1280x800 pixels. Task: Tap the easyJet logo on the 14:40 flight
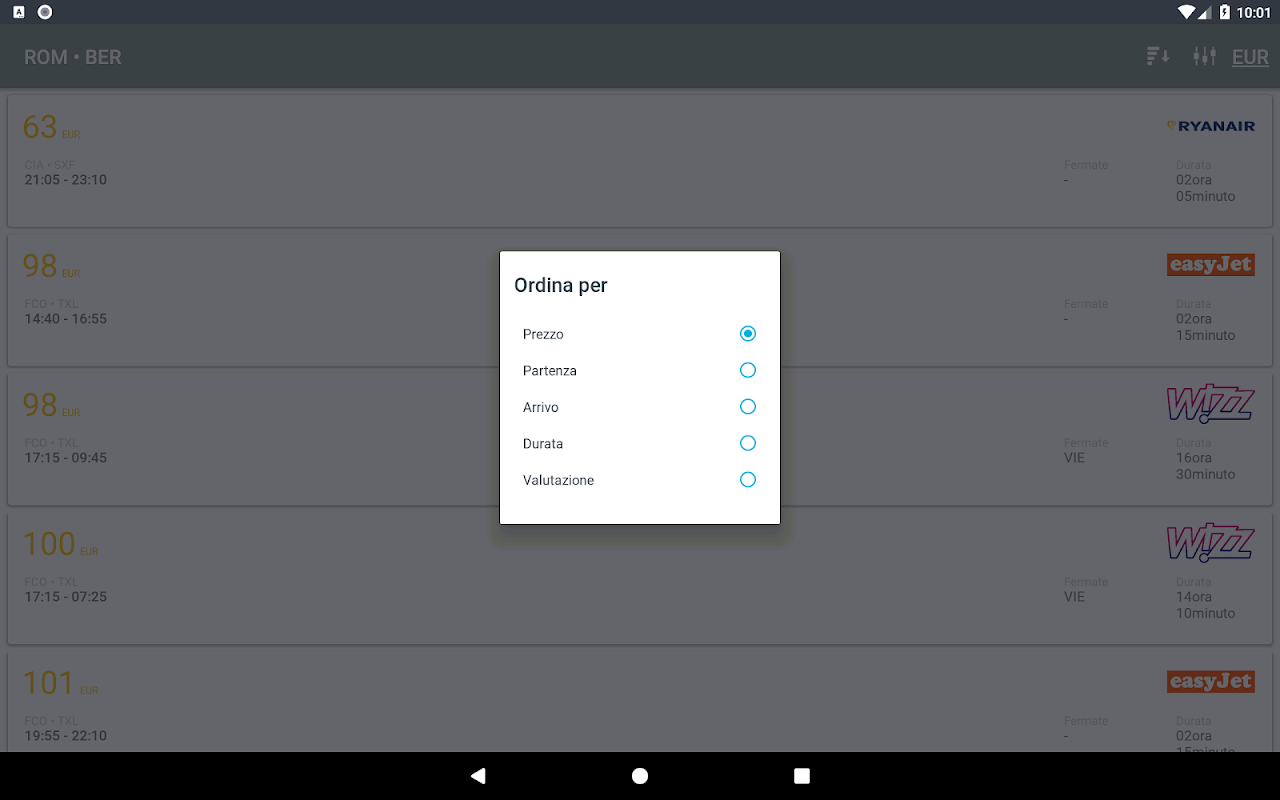click(x=1210, y=265)
